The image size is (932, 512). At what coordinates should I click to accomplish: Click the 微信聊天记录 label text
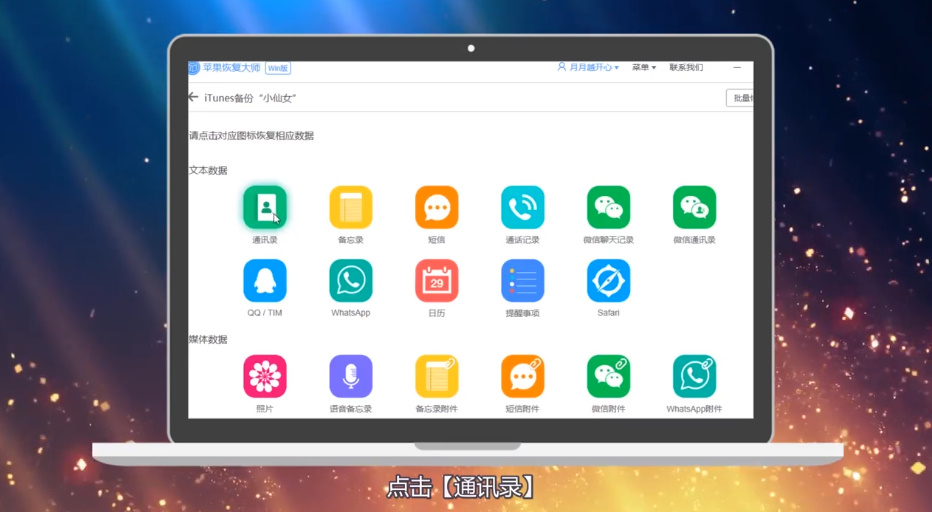tap(609, 240)
